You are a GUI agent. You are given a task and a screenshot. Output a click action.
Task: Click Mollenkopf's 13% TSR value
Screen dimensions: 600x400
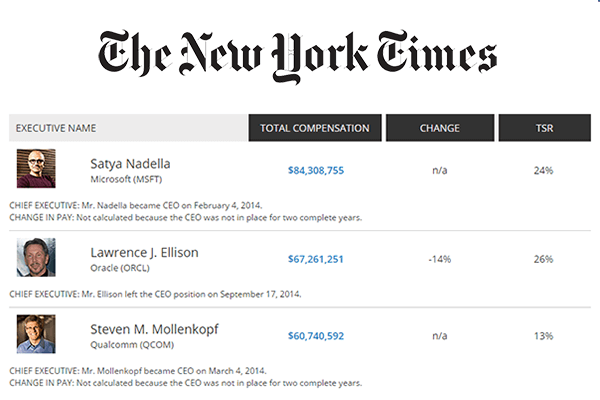(x=543, y=336)
